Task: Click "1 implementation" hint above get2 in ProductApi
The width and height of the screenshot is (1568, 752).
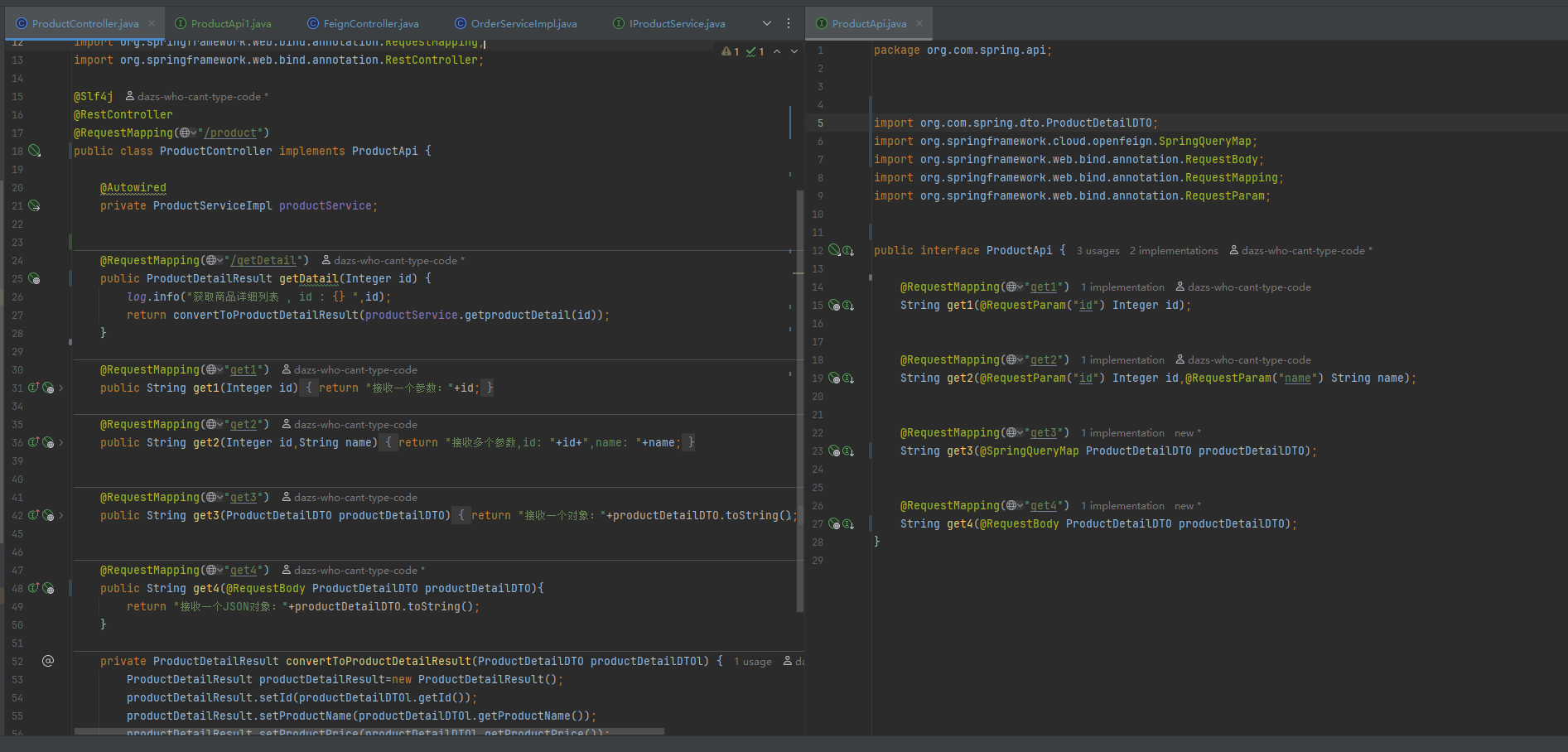Action: (x=1122, y=360)
